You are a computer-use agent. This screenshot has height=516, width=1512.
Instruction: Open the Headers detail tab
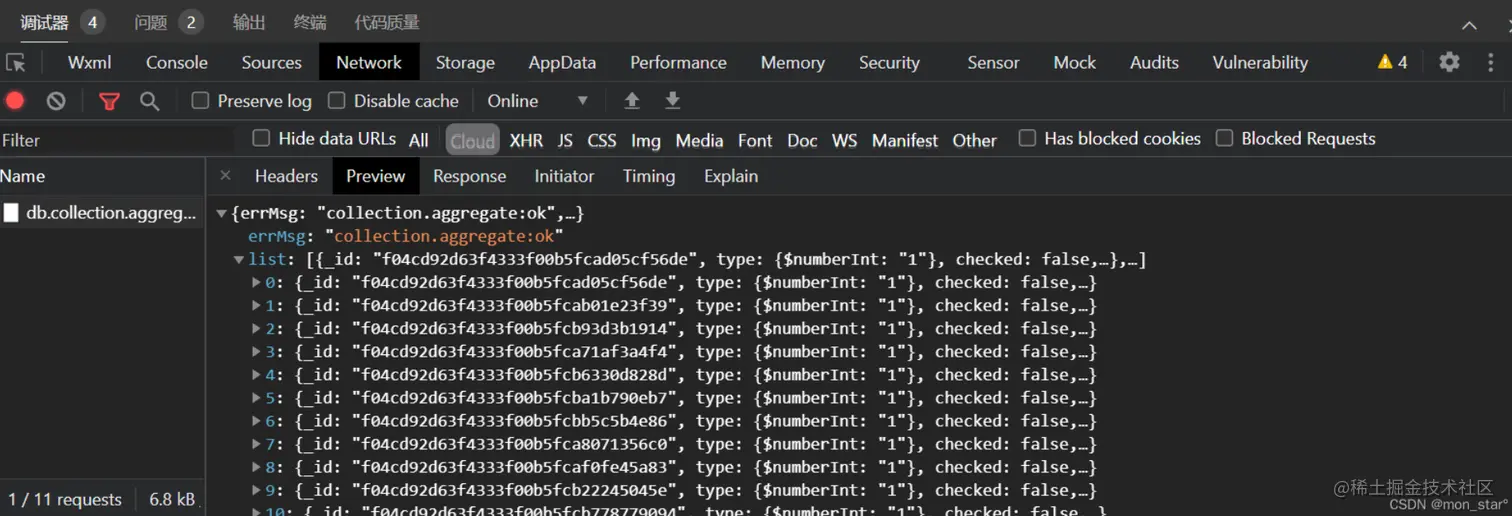point(286,176)
